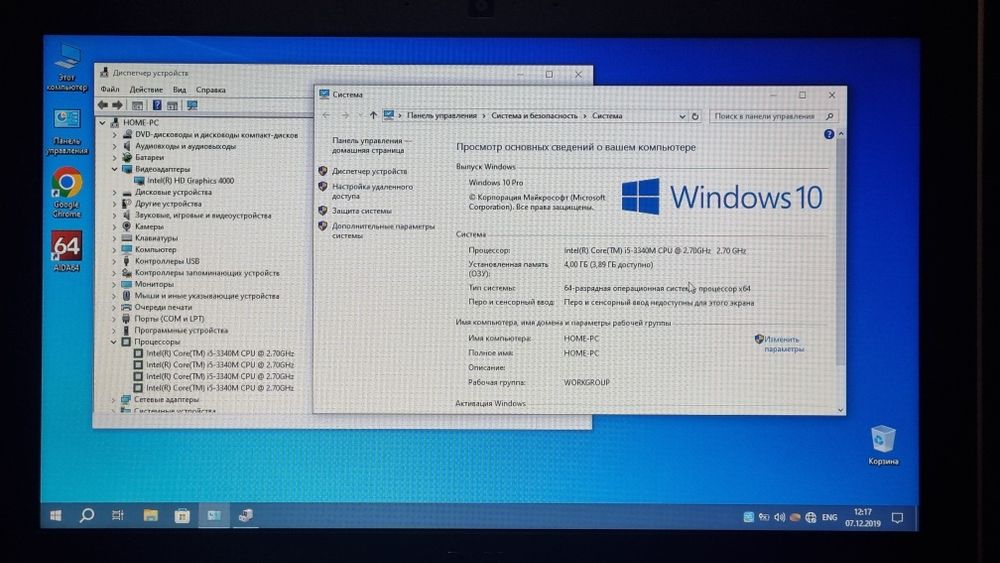
Task: Open Microsoft Store from taskbar
Action: point(182,515)
